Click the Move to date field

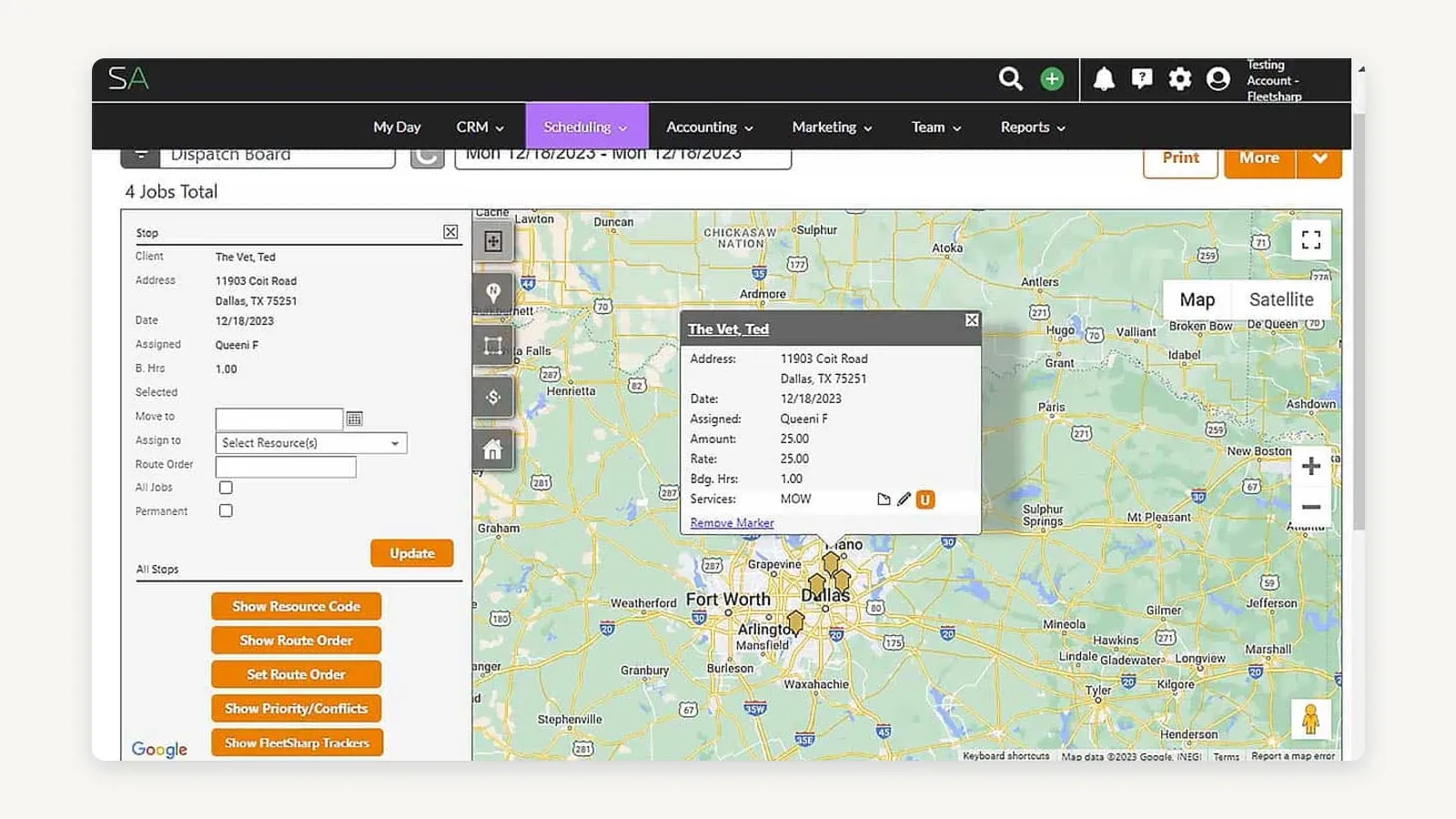click(279, 419)
